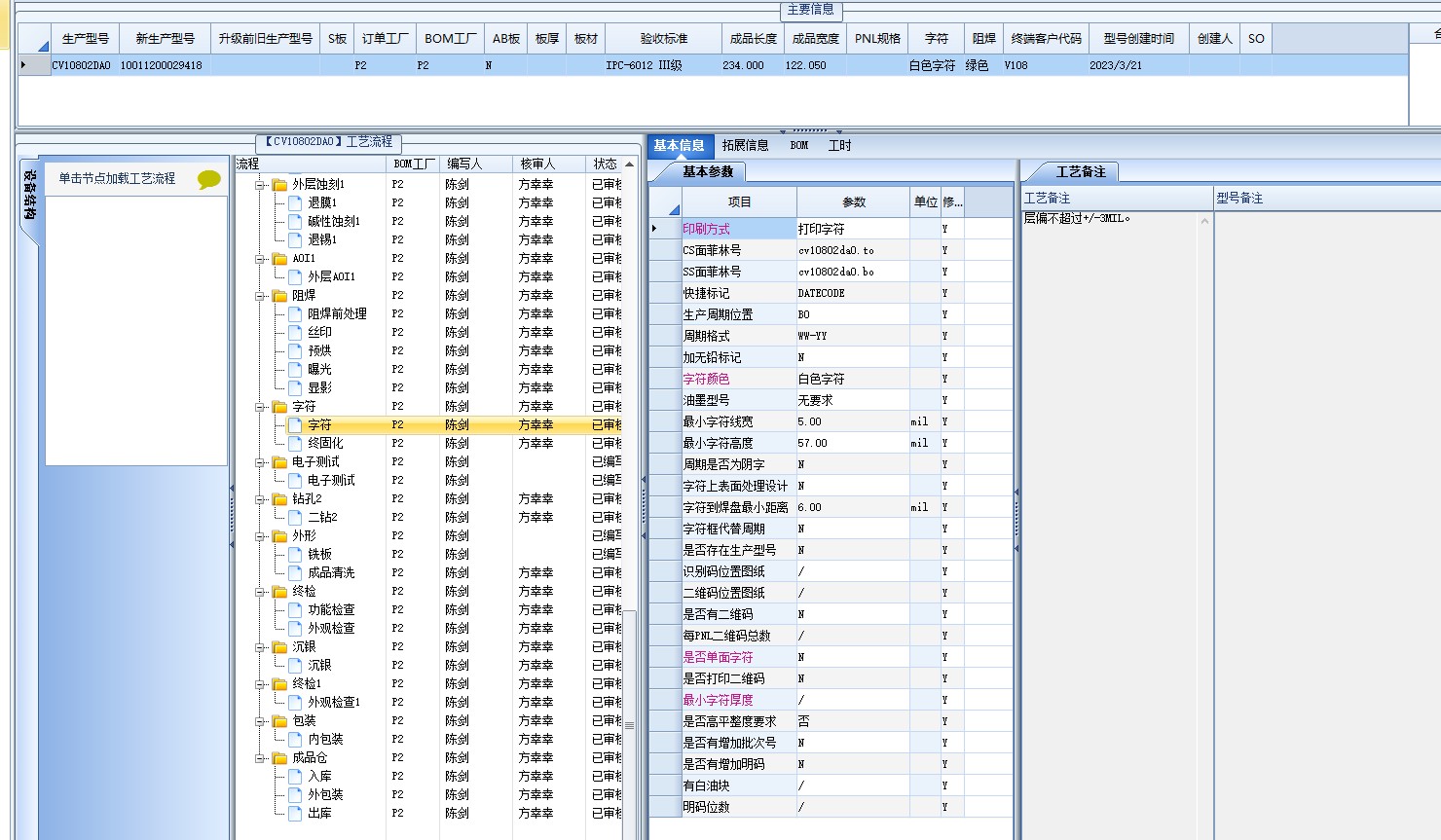Sort by 验收标准 column header
Screen dimensions: 1441x840
pos(664,39)
